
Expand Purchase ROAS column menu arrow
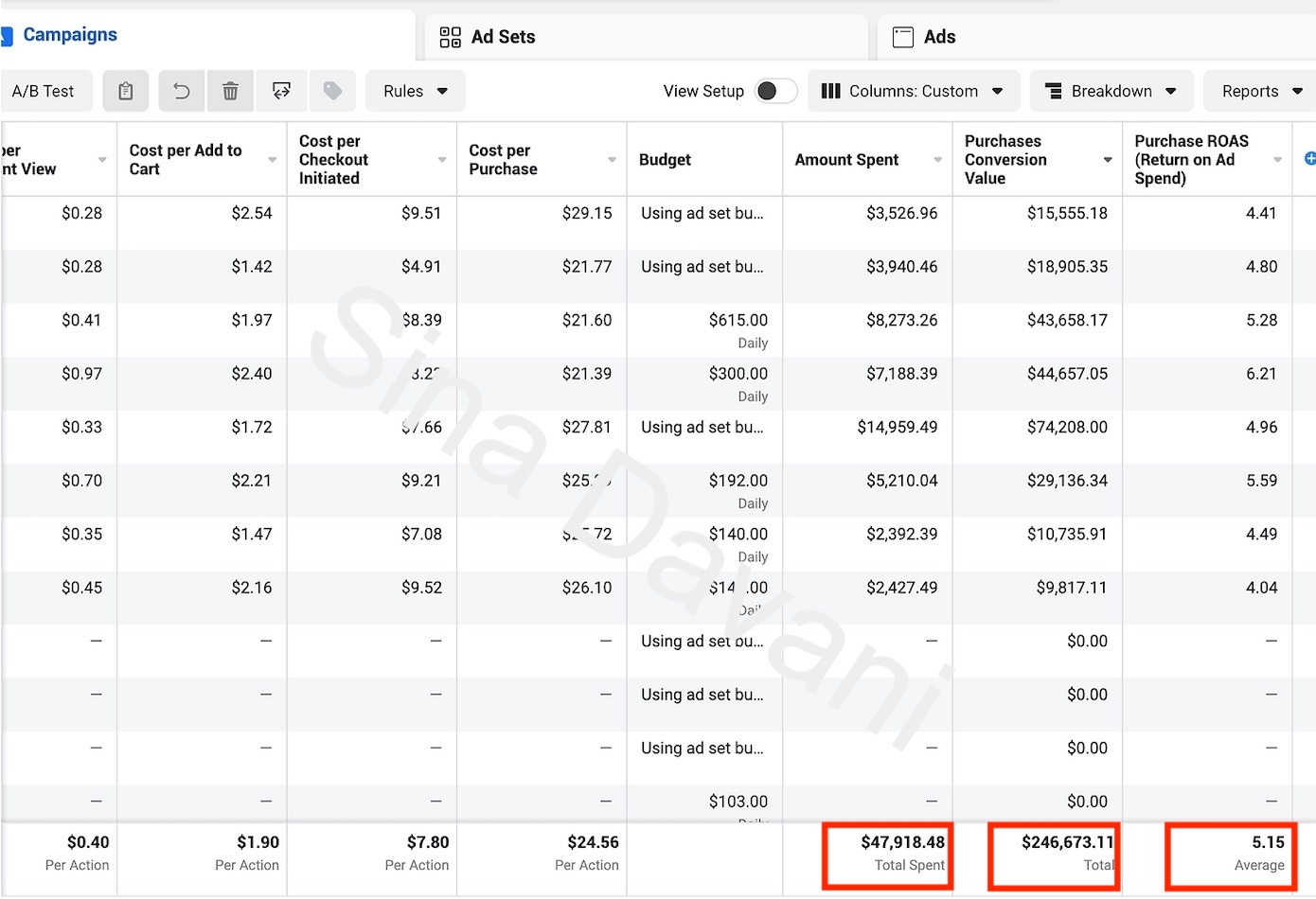click(1278, 160)
